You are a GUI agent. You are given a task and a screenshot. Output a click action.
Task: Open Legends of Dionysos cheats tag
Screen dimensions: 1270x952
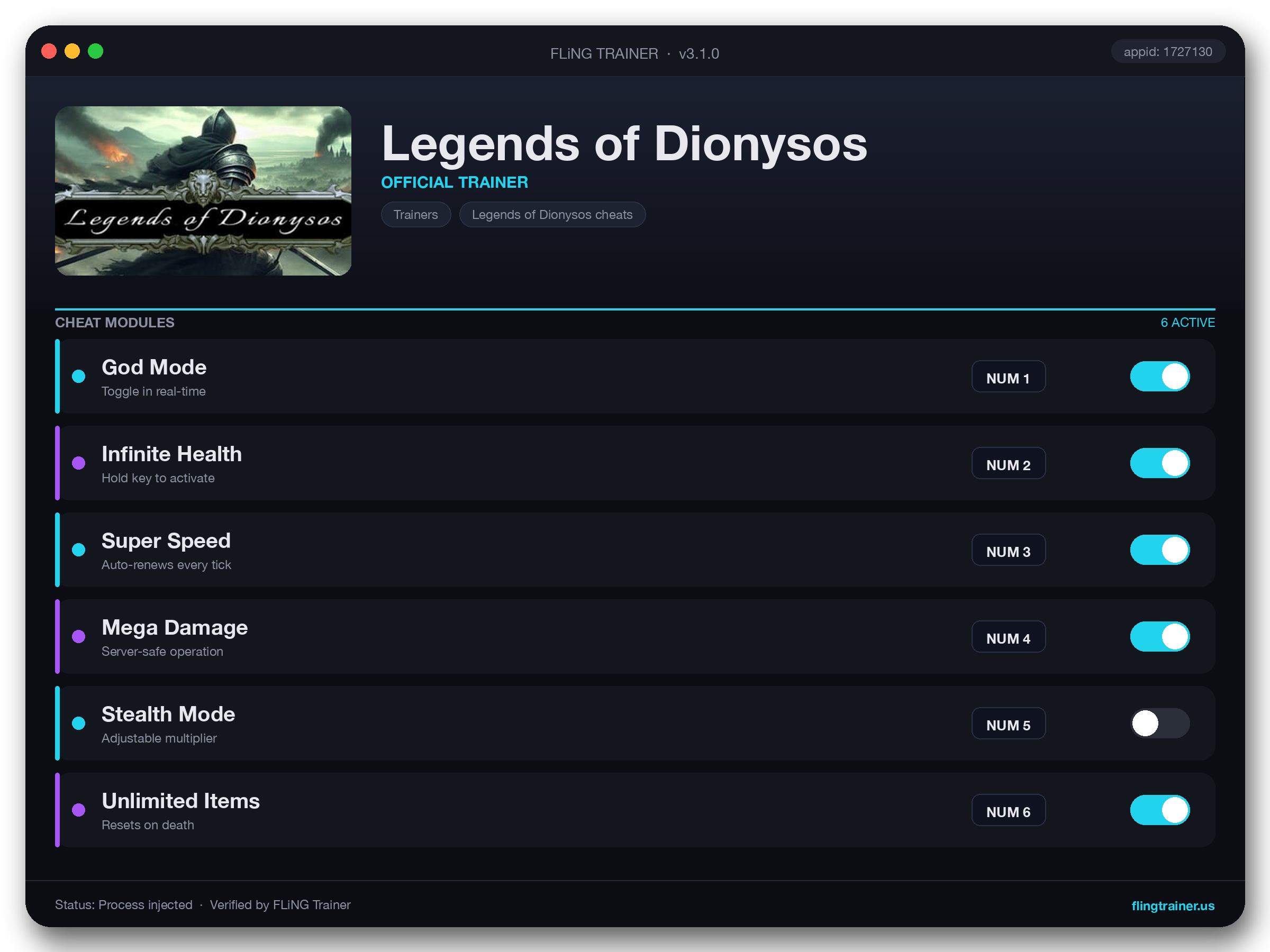(552, 215)
